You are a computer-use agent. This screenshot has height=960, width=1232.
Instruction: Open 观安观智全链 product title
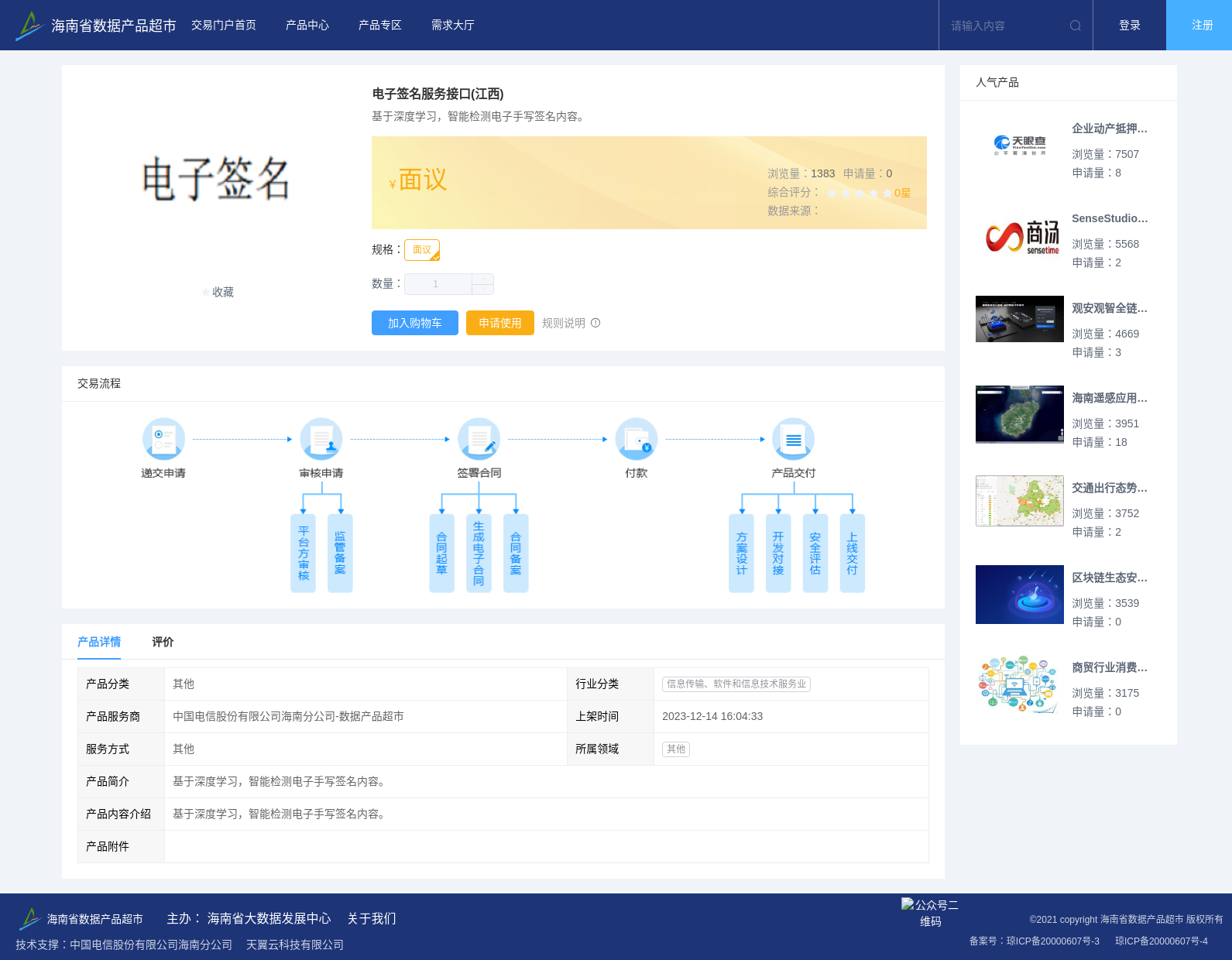[x=1110, y=308]
